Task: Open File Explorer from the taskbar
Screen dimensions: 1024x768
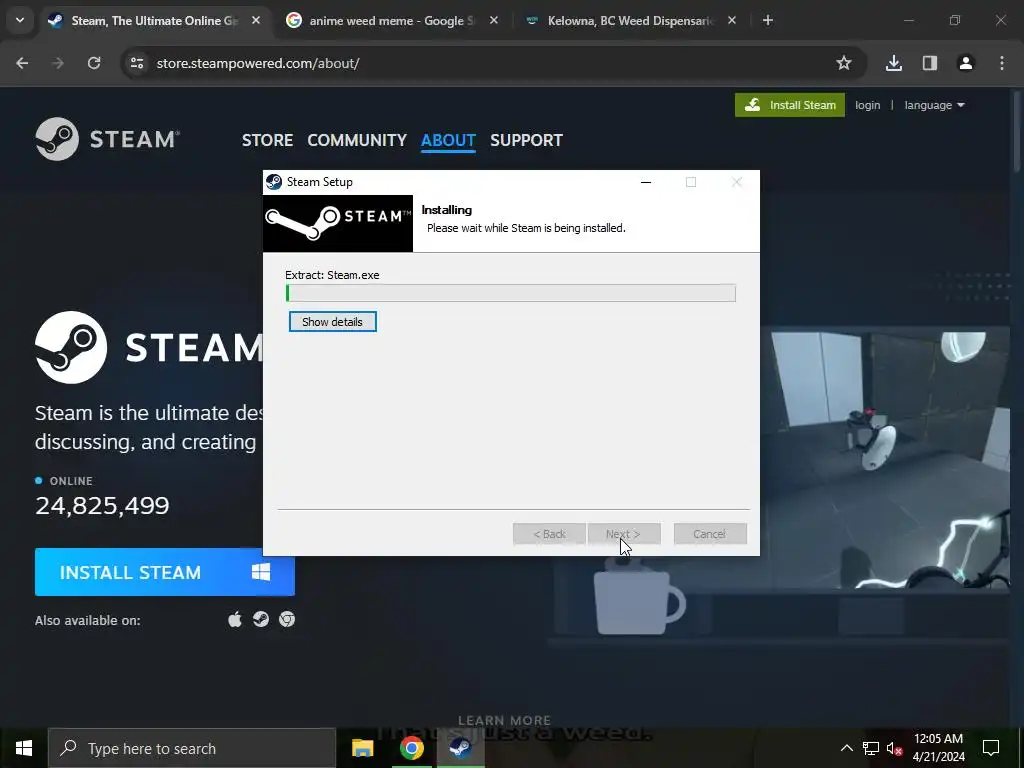Action: [362, 748]
